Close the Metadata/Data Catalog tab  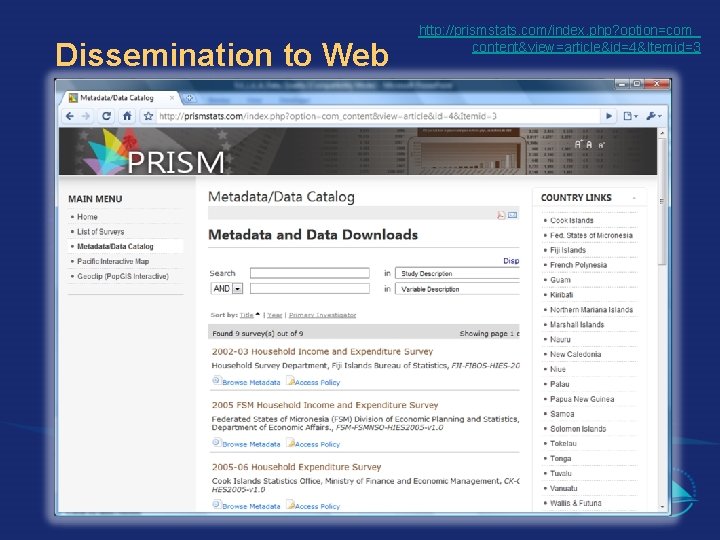tap(172, 98)
